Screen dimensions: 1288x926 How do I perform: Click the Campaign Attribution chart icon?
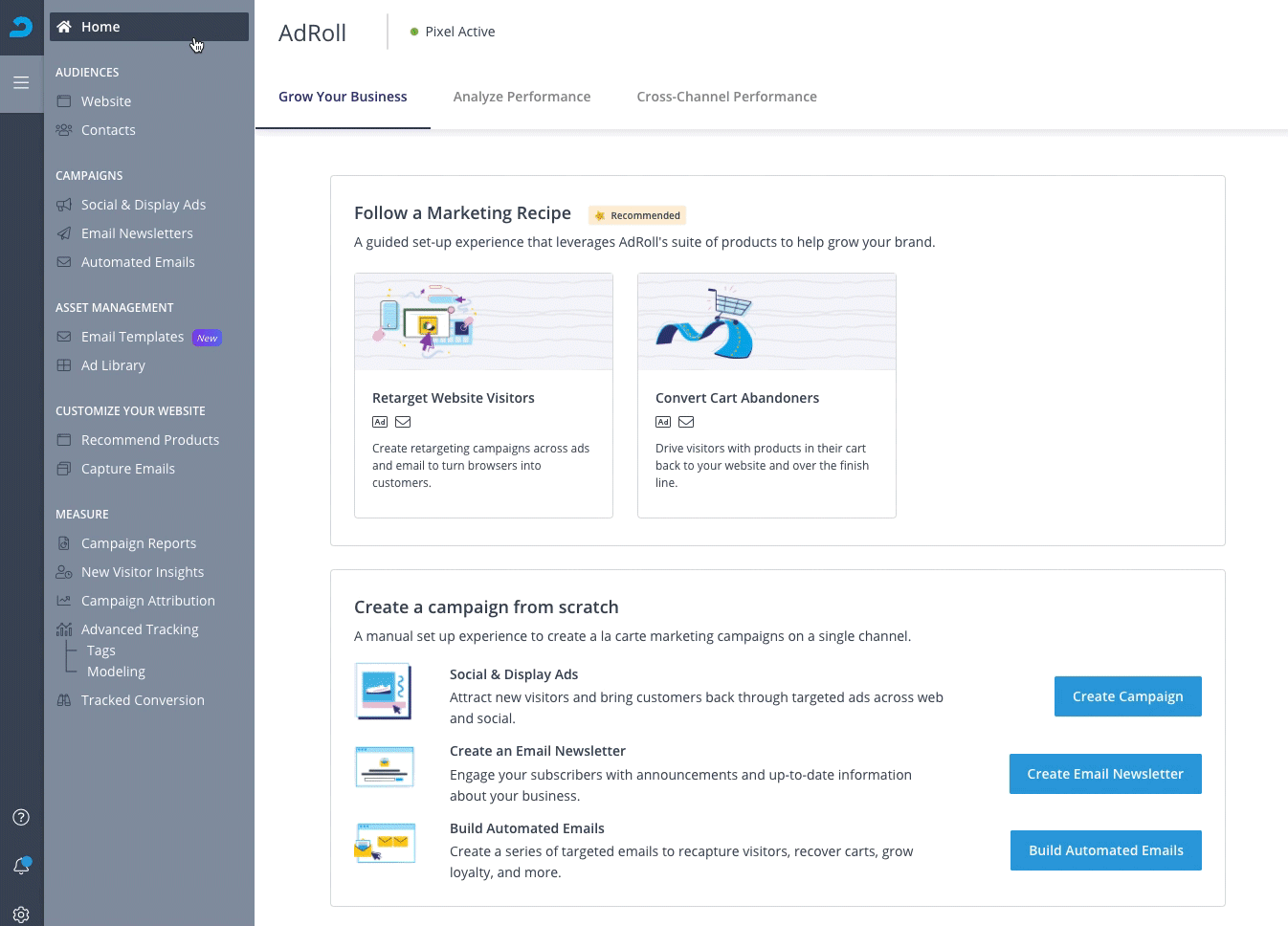pyautogui.click(x=64, y=601)
